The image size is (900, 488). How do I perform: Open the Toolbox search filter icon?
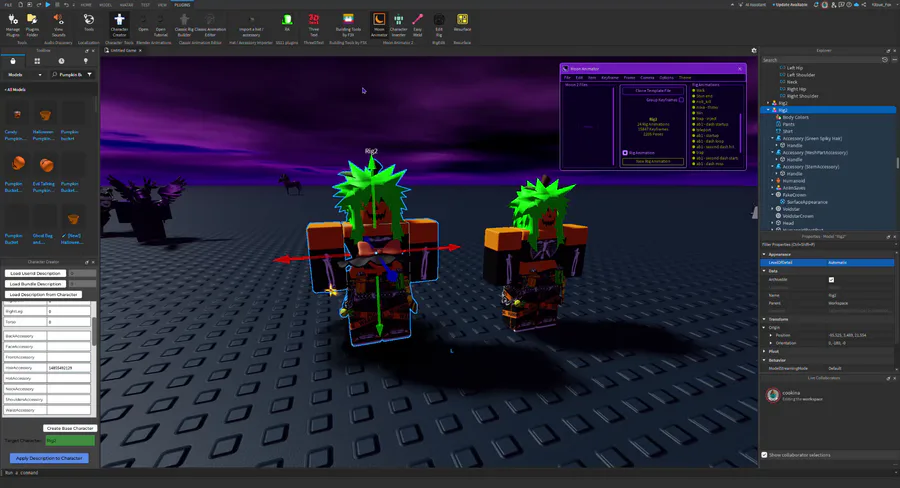coord(90,75)
